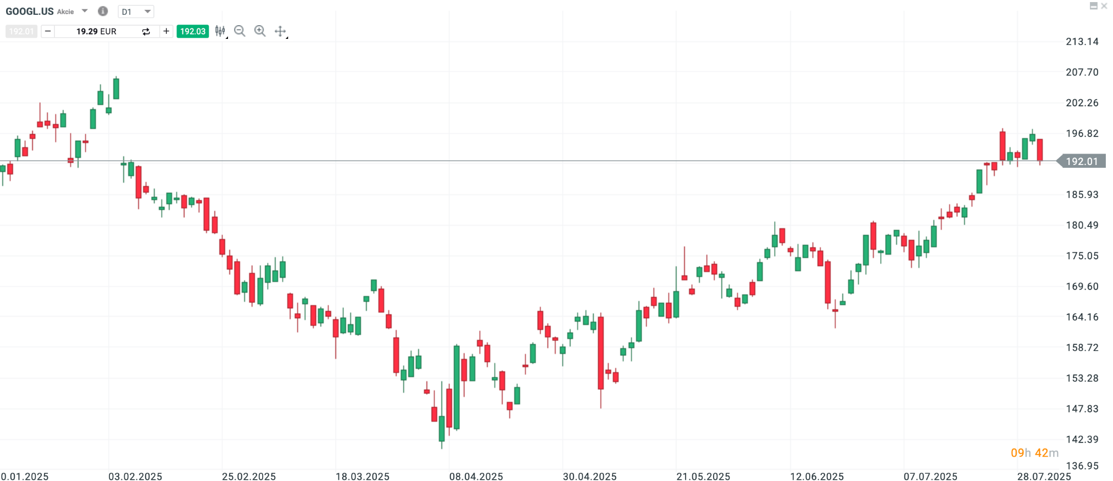
Task: Click the green 192.03 buy price button
Action: (192, 31)
